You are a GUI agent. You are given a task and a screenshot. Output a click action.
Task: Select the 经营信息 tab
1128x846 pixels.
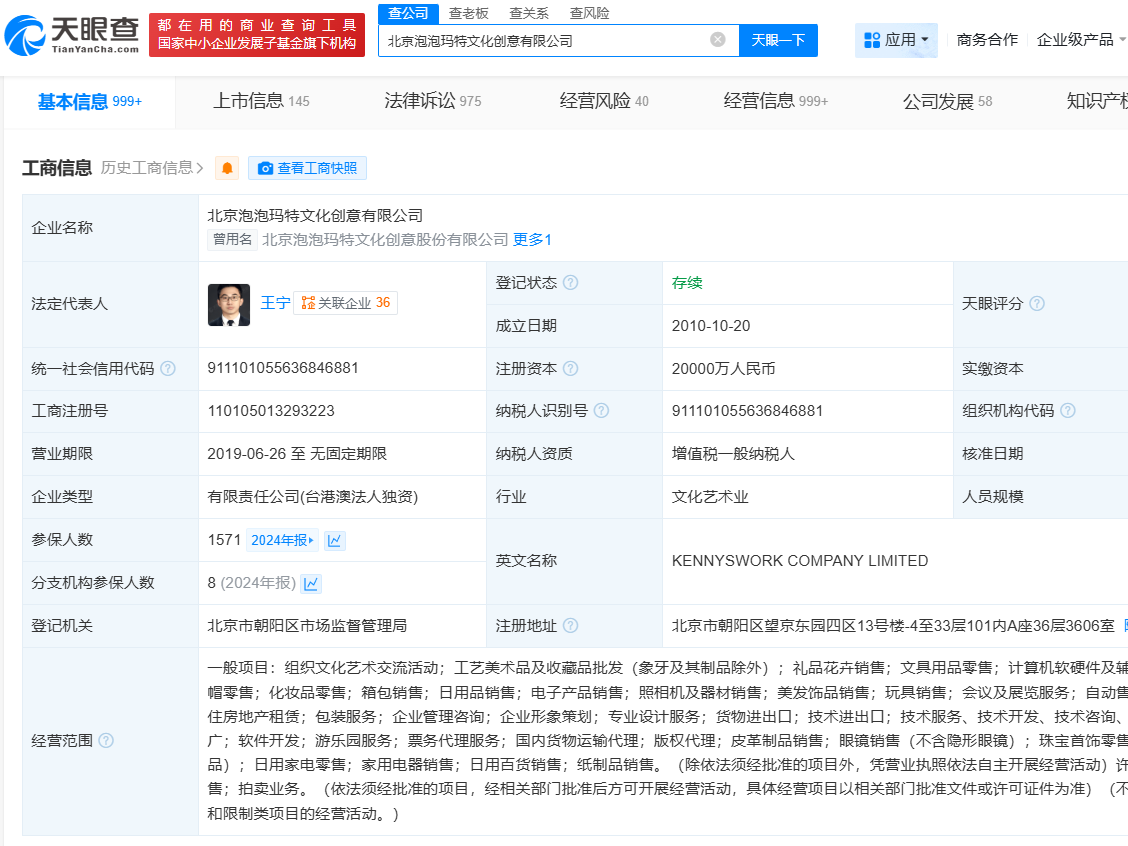tap(776, 101)
